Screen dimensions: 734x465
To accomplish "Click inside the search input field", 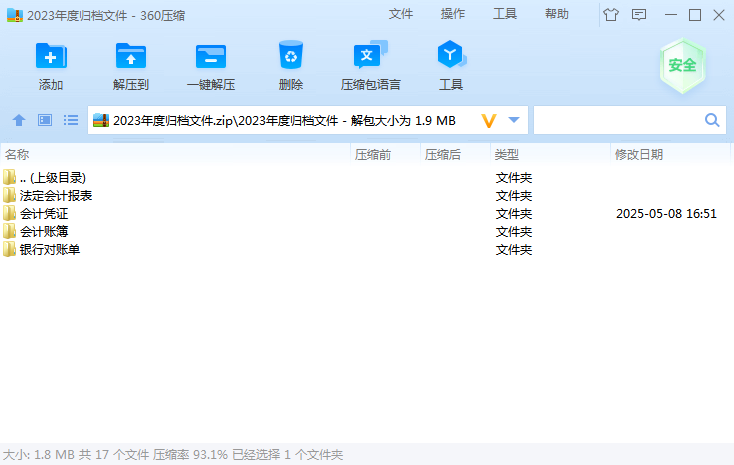I will coord(617,120).
